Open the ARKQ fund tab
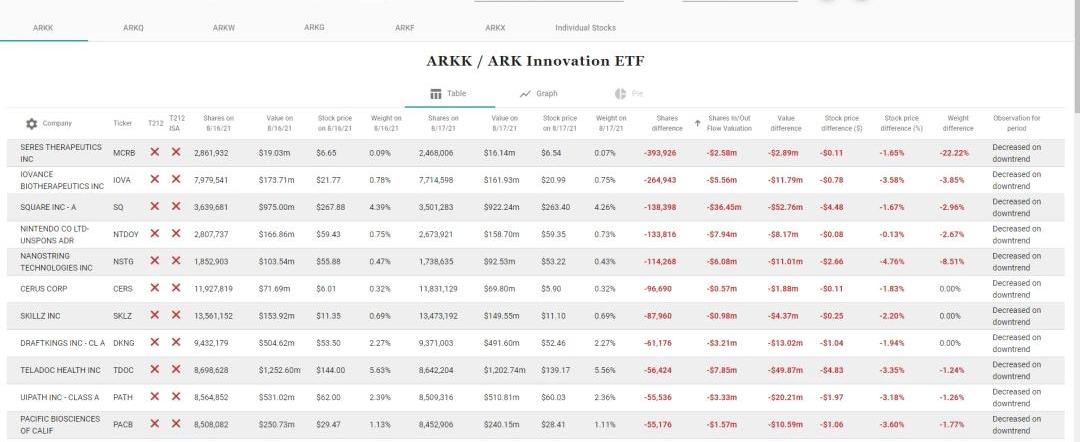 (133, 28)
